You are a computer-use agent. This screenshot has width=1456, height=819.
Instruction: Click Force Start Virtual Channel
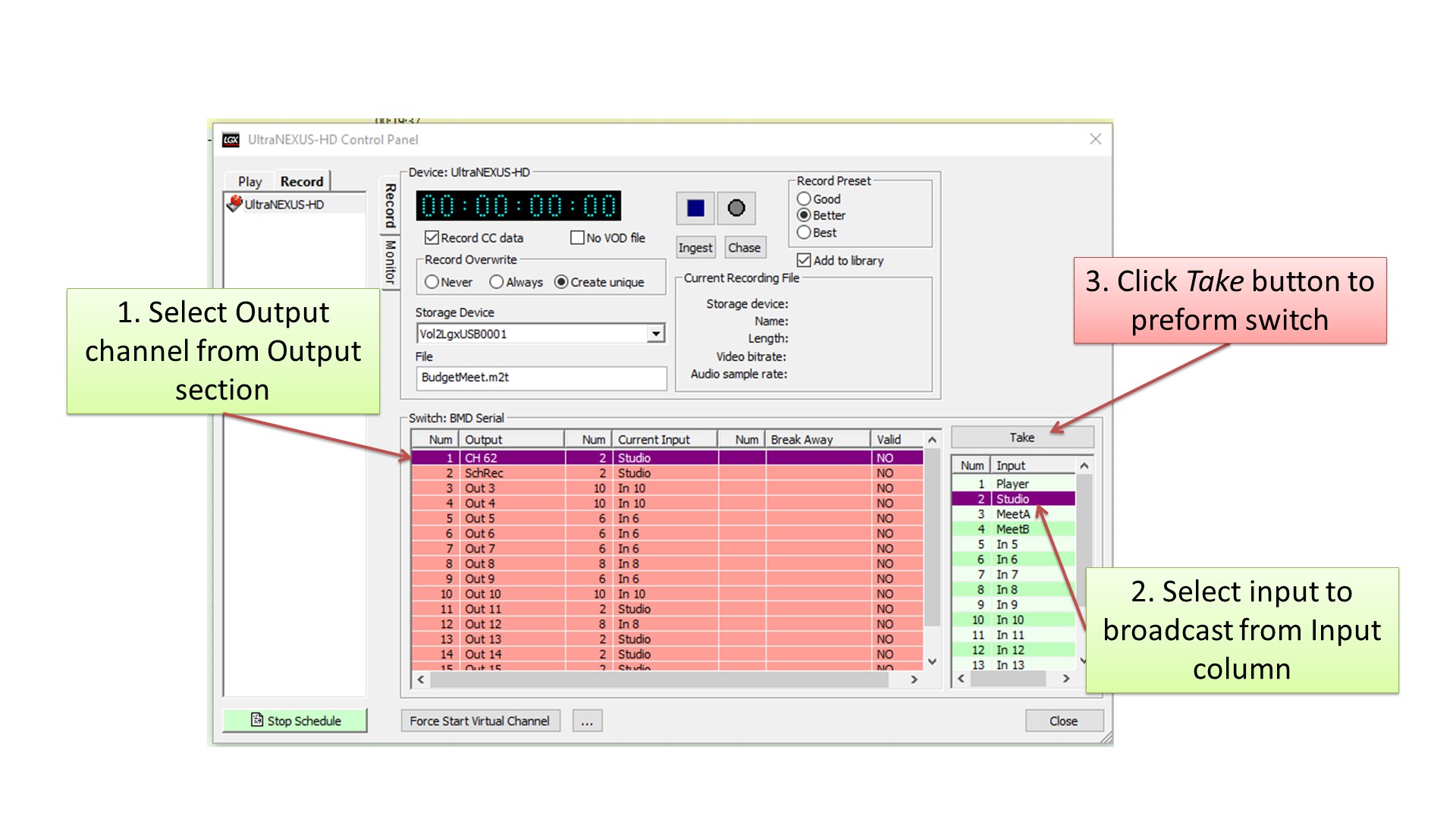tap(479, 721)
